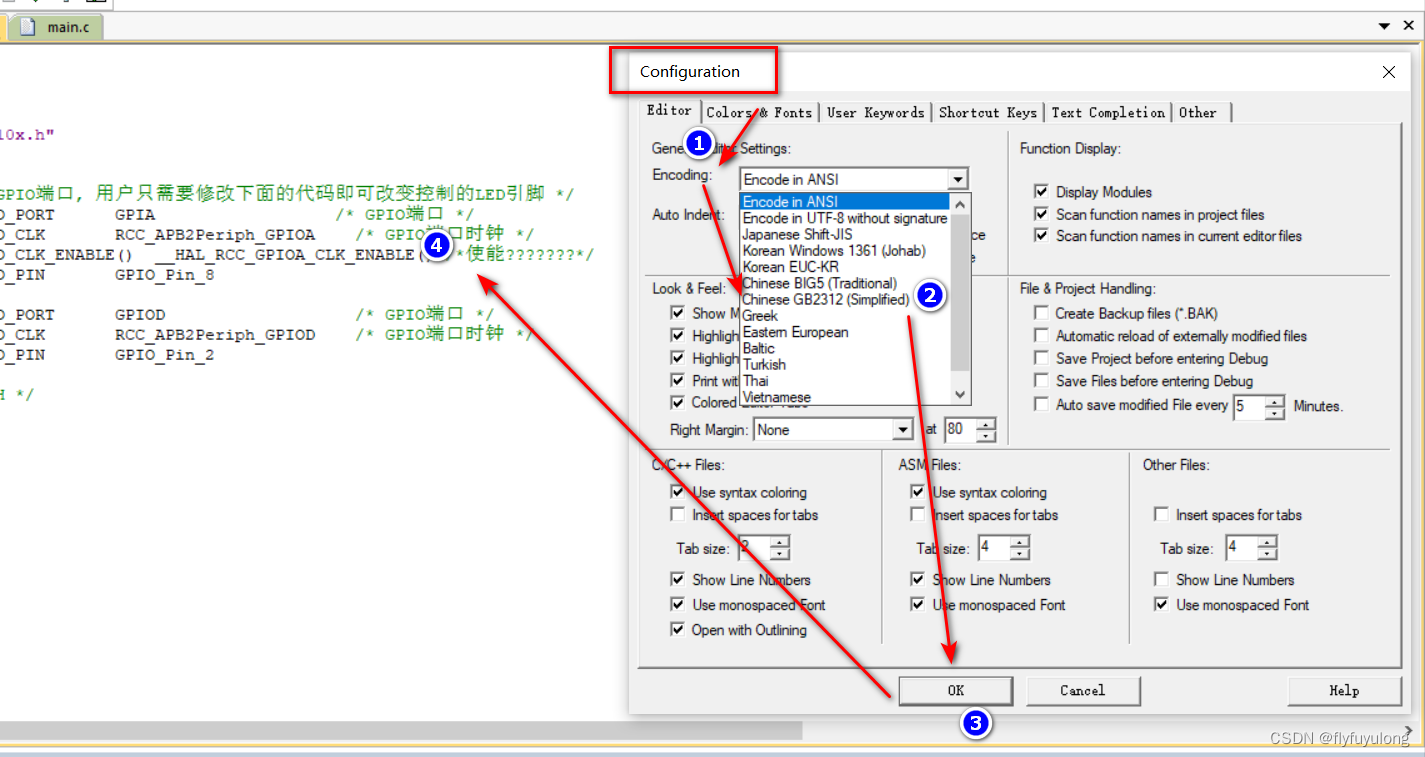Toggle Other Files Use monospaced Font

pos(1161,605)
